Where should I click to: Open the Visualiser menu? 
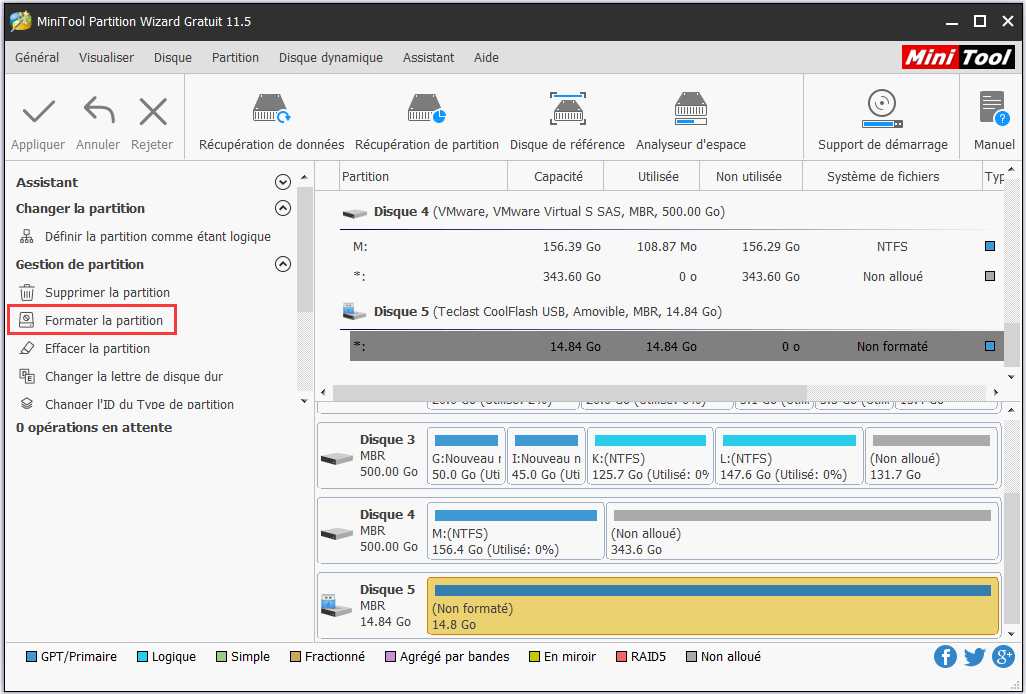point(107,58)
